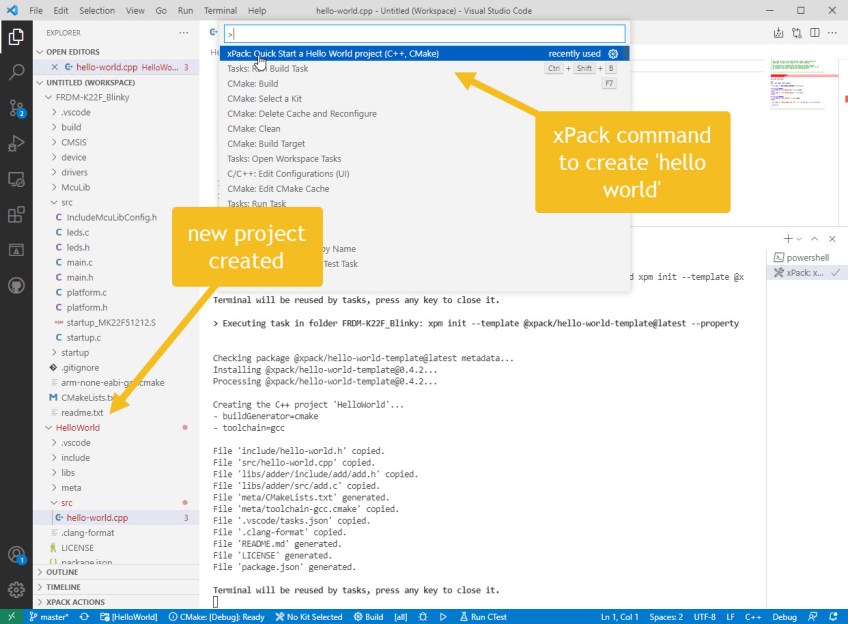Viewport: 848px width, 624px height.
Task: Click the command palette input field
Action: tap(424, 34)
